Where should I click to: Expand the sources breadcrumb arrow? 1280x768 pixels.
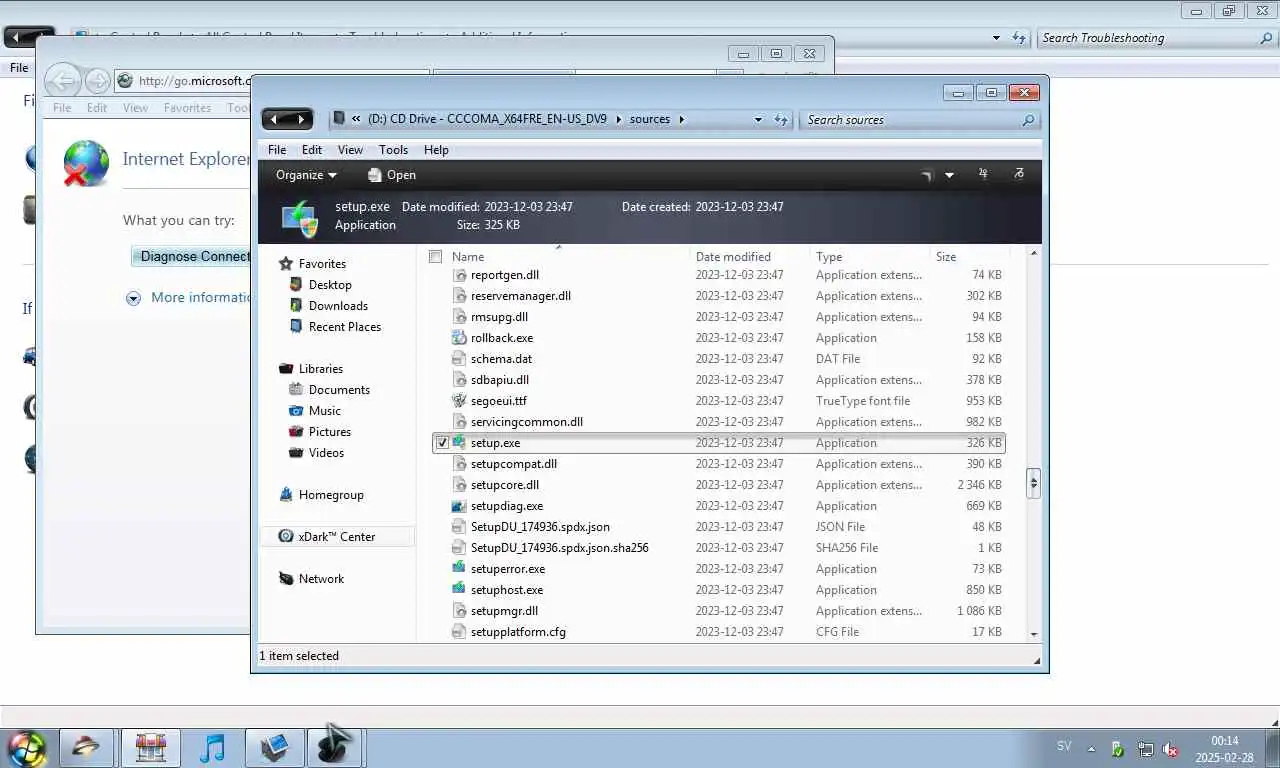pos(682,119)
